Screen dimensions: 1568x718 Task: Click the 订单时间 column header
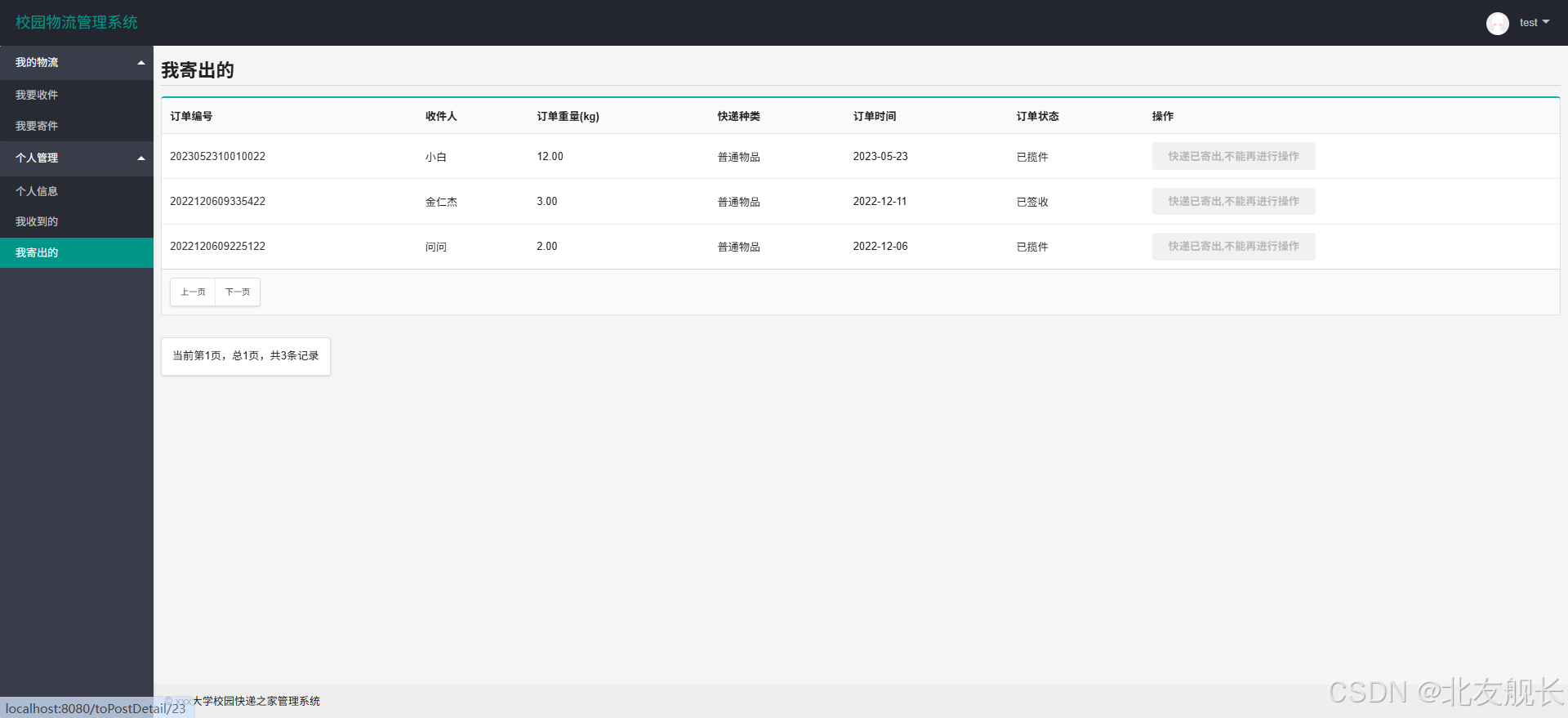[x=875, y=116]
